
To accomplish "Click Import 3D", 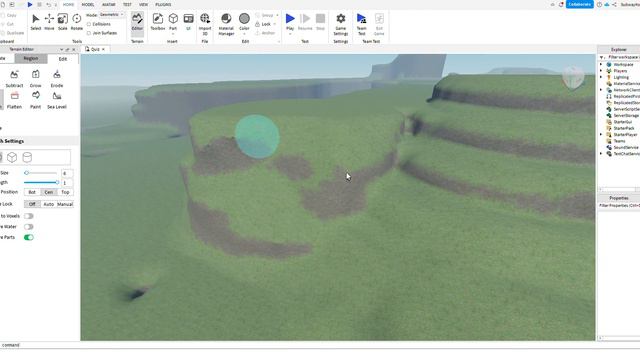I will (x=205, y=24).
